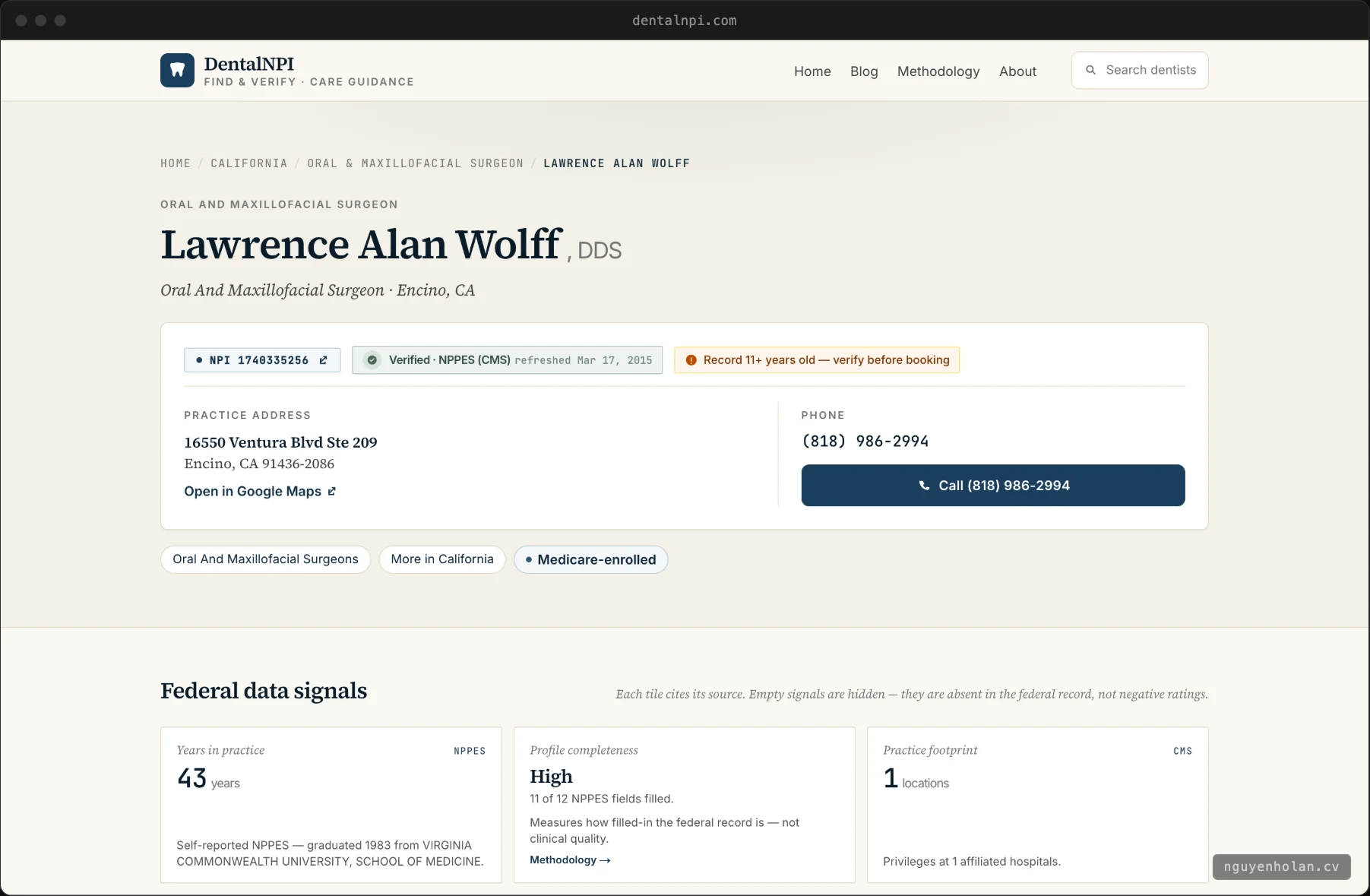Click the Encino, CA 91436-2086 line
The image size is (1370, 896).
[x=259, y=464]
